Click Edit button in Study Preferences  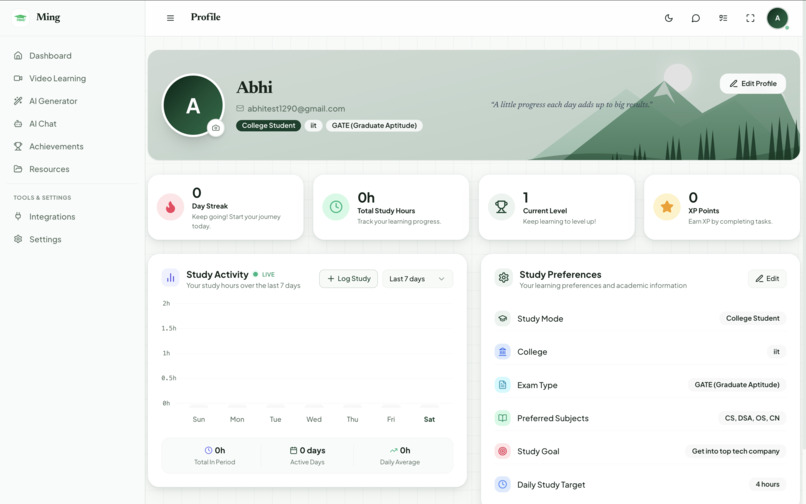coord(767,279)
